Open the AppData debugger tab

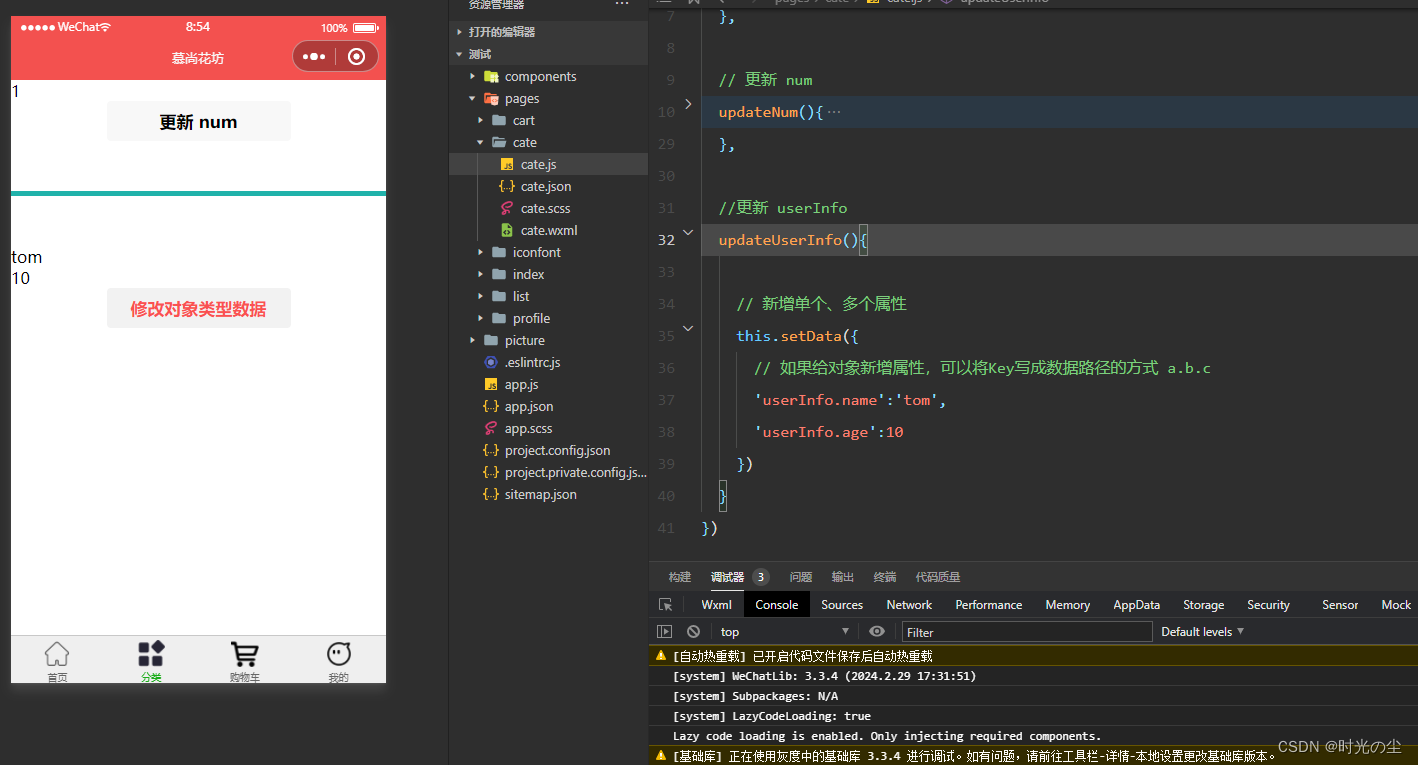pyautogui.click(x=1137, y=605)
